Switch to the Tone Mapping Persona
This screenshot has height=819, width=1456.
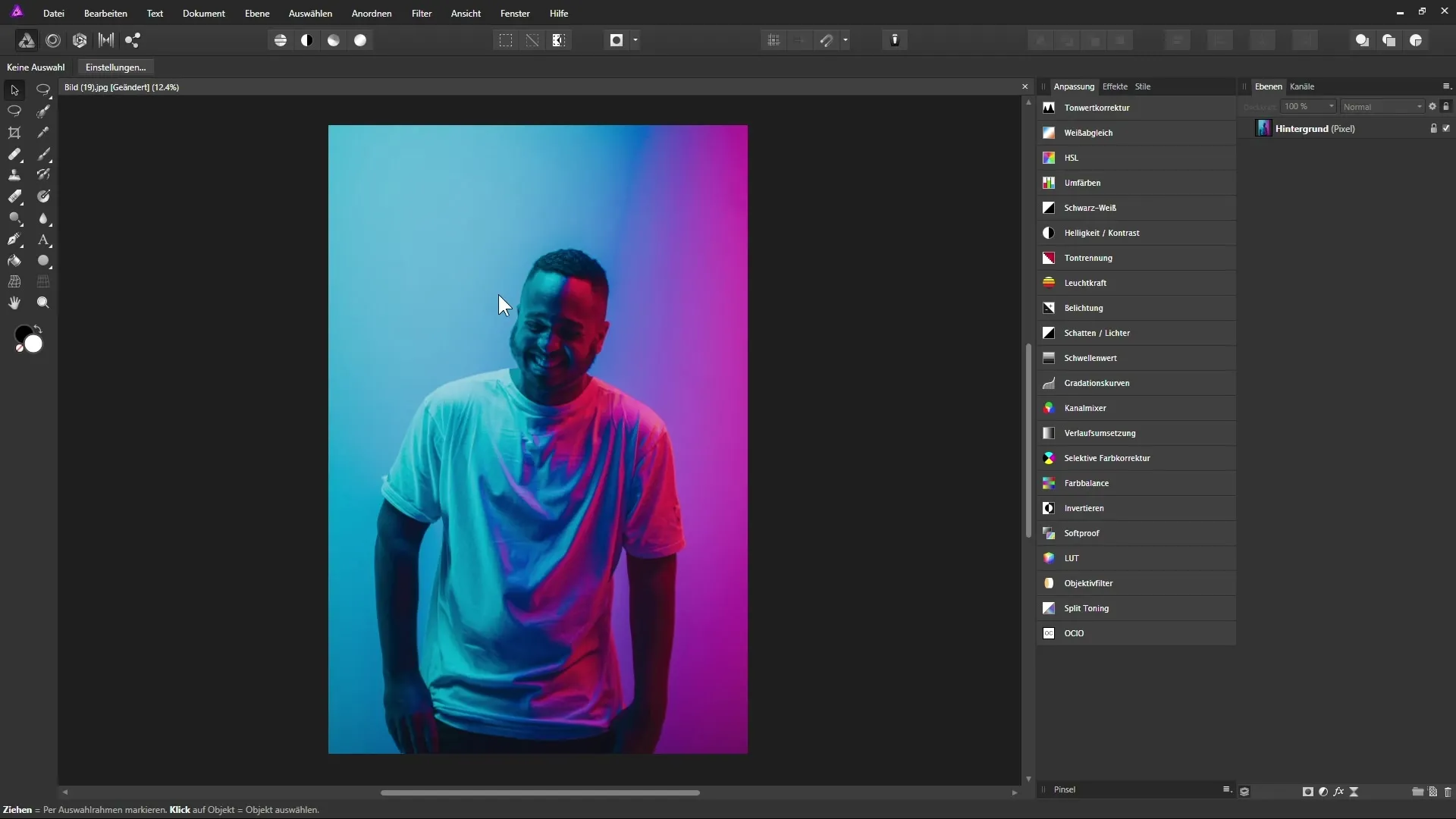click(x=106, y=40)
